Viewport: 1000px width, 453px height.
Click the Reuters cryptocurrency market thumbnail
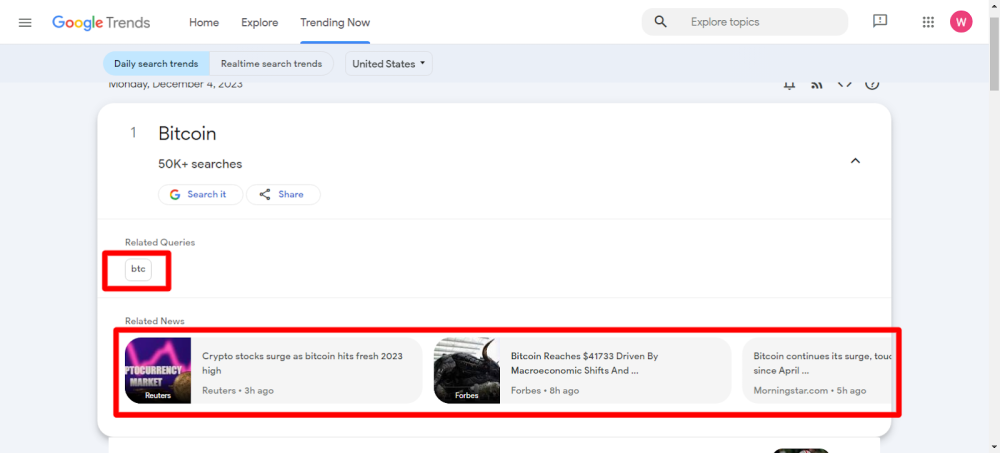[158, 371]
